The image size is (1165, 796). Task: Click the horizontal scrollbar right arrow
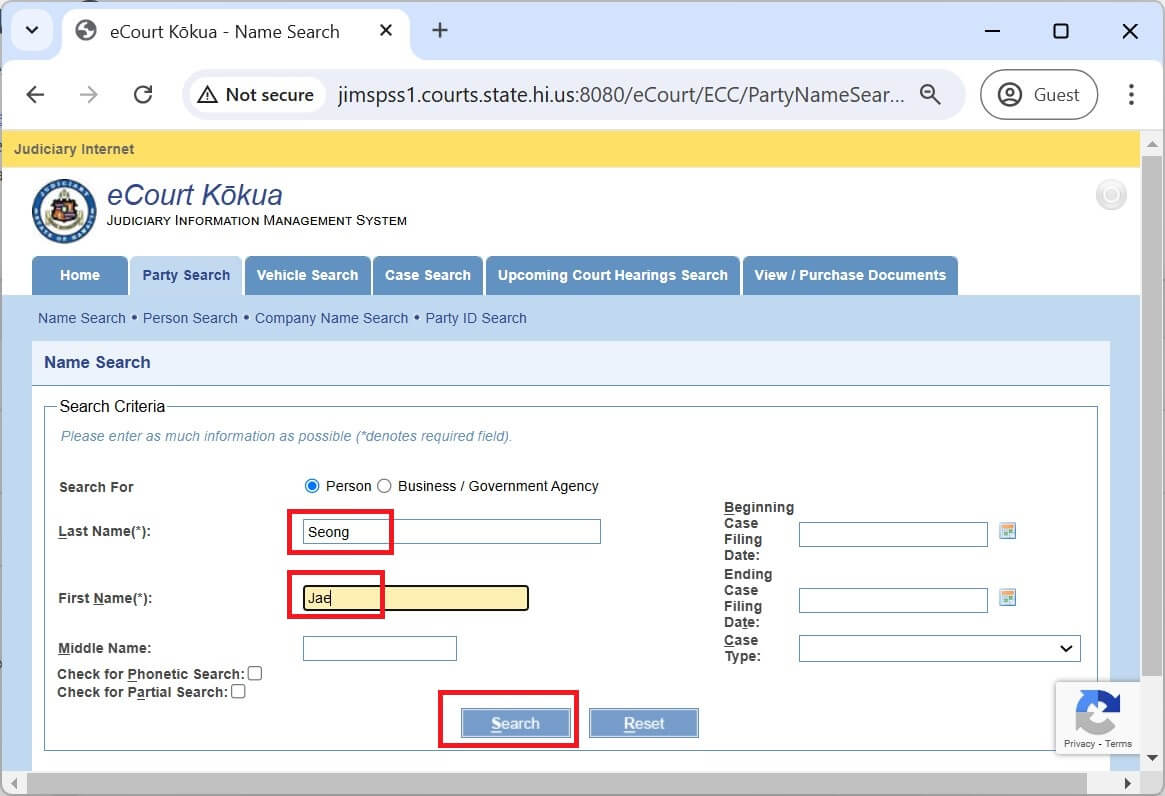tap(1128, 783)
